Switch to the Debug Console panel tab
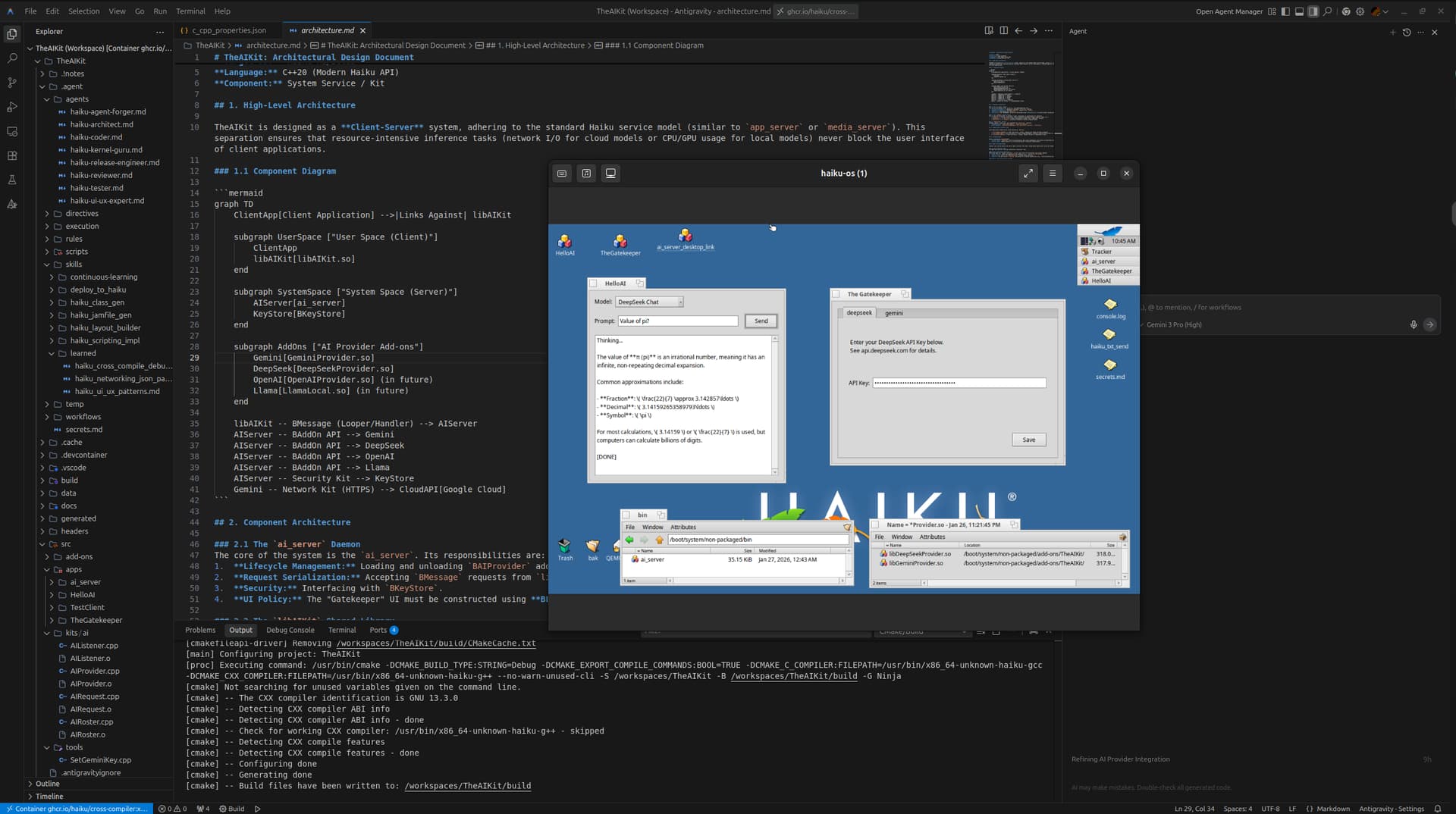Screen dimensions: 1456x814 click(290, 630)
